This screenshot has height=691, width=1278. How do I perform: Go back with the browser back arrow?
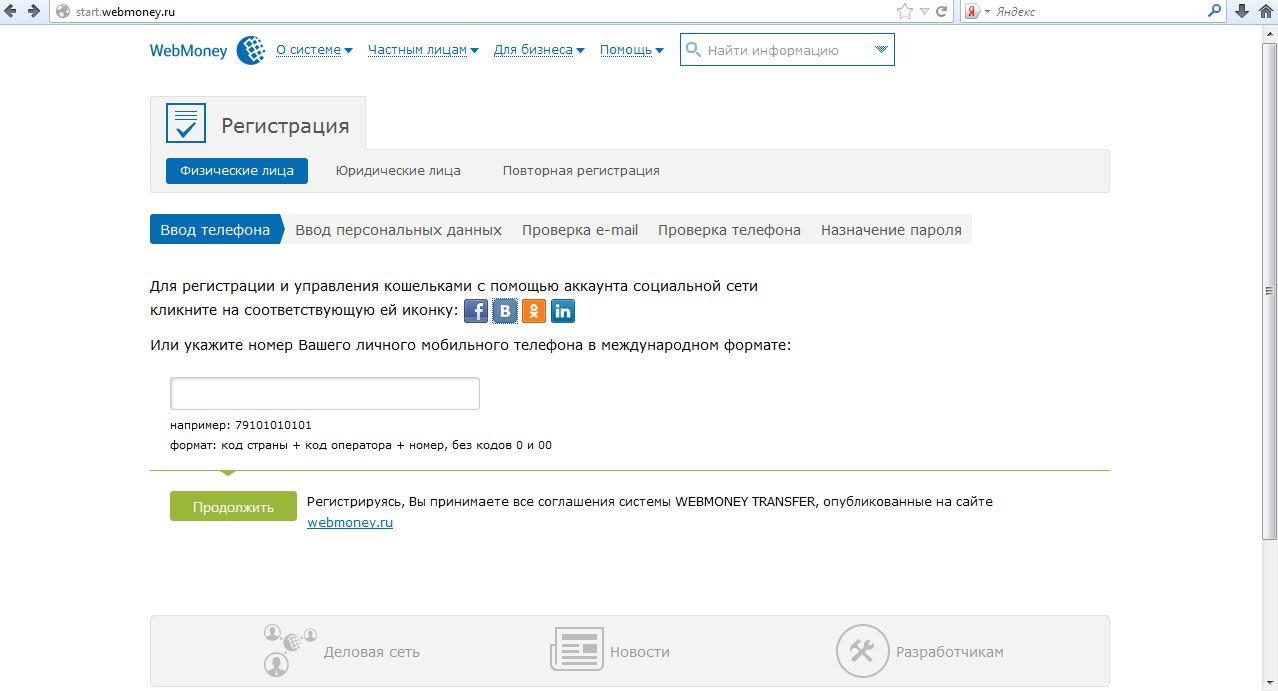[11, 12]
